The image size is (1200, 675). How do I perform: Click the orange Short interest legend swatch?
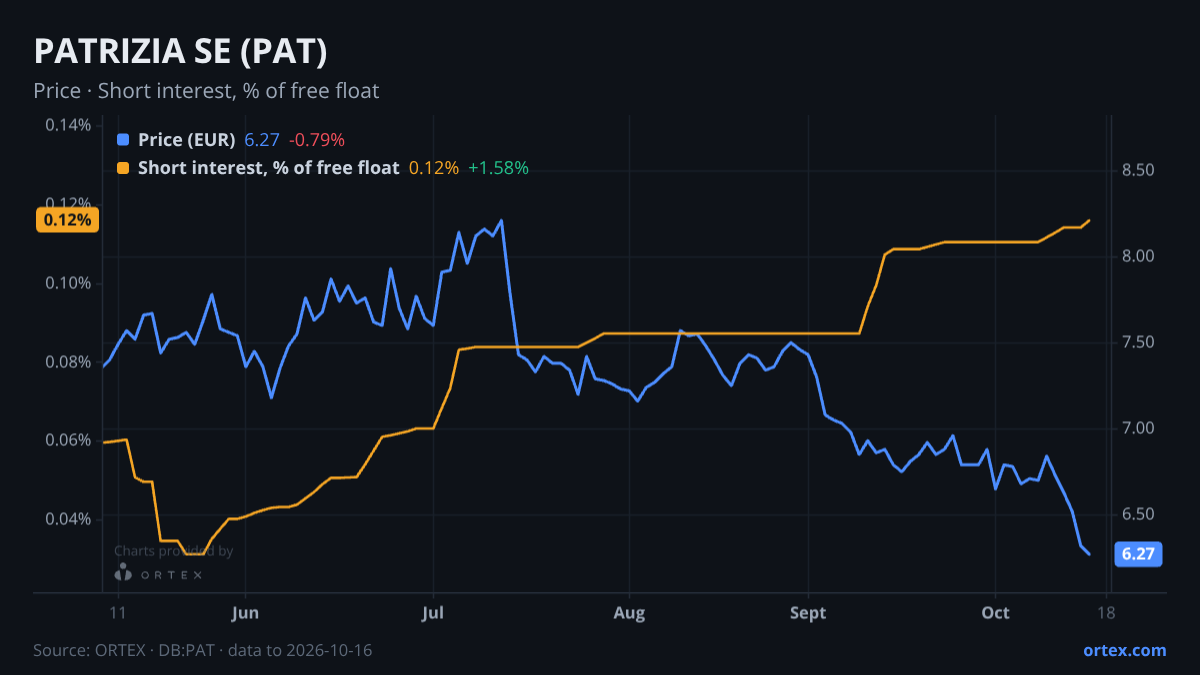tap(123, 168)
